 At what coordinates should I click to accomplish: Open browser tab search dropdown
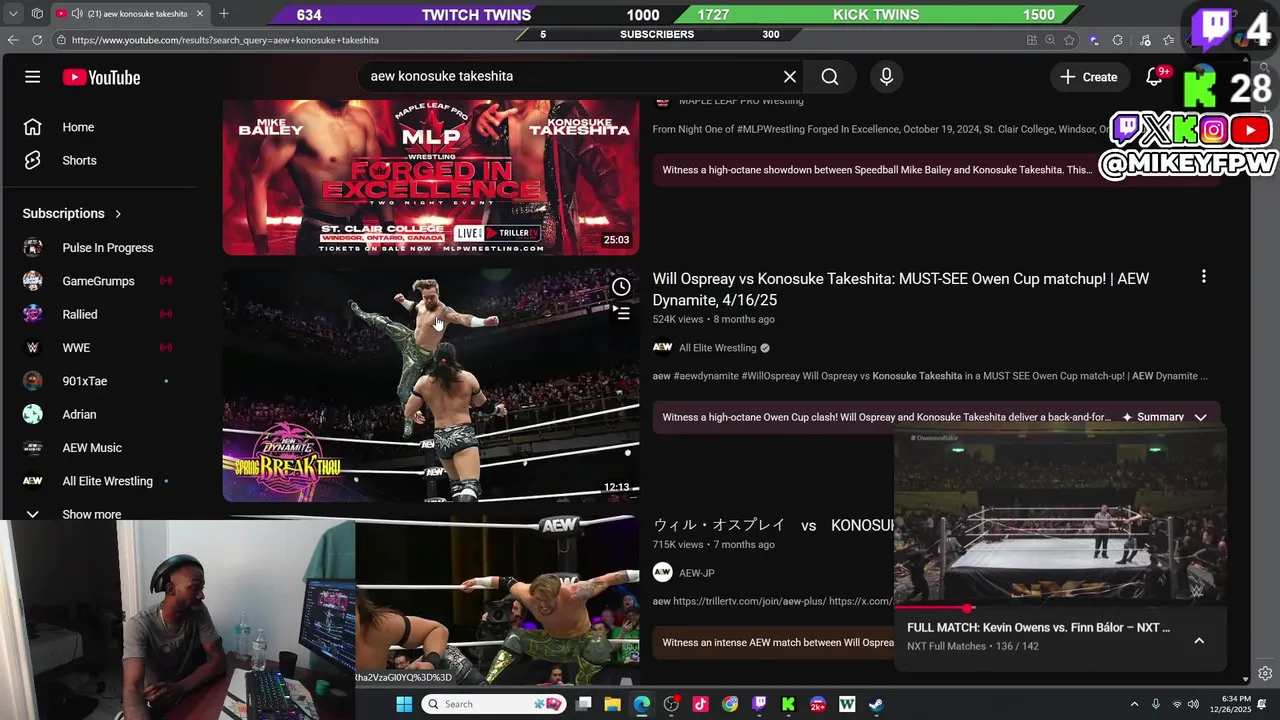coord(13,14)
